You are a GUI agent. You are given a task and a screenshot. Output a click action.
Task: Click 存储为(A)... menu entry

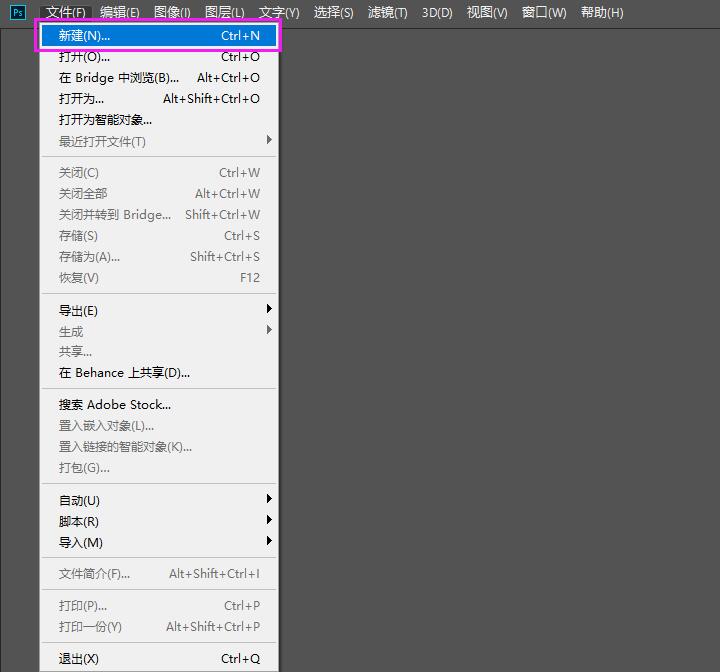click(159, 257)
